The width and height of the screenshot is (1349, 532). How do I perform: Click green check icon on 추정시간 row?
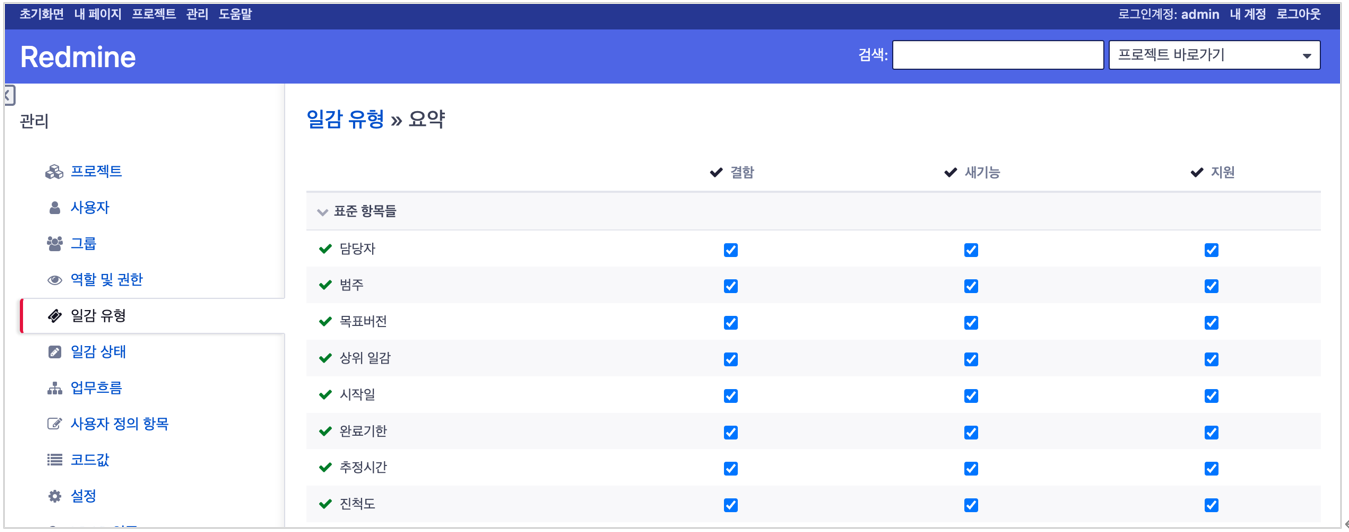point(325,467)
